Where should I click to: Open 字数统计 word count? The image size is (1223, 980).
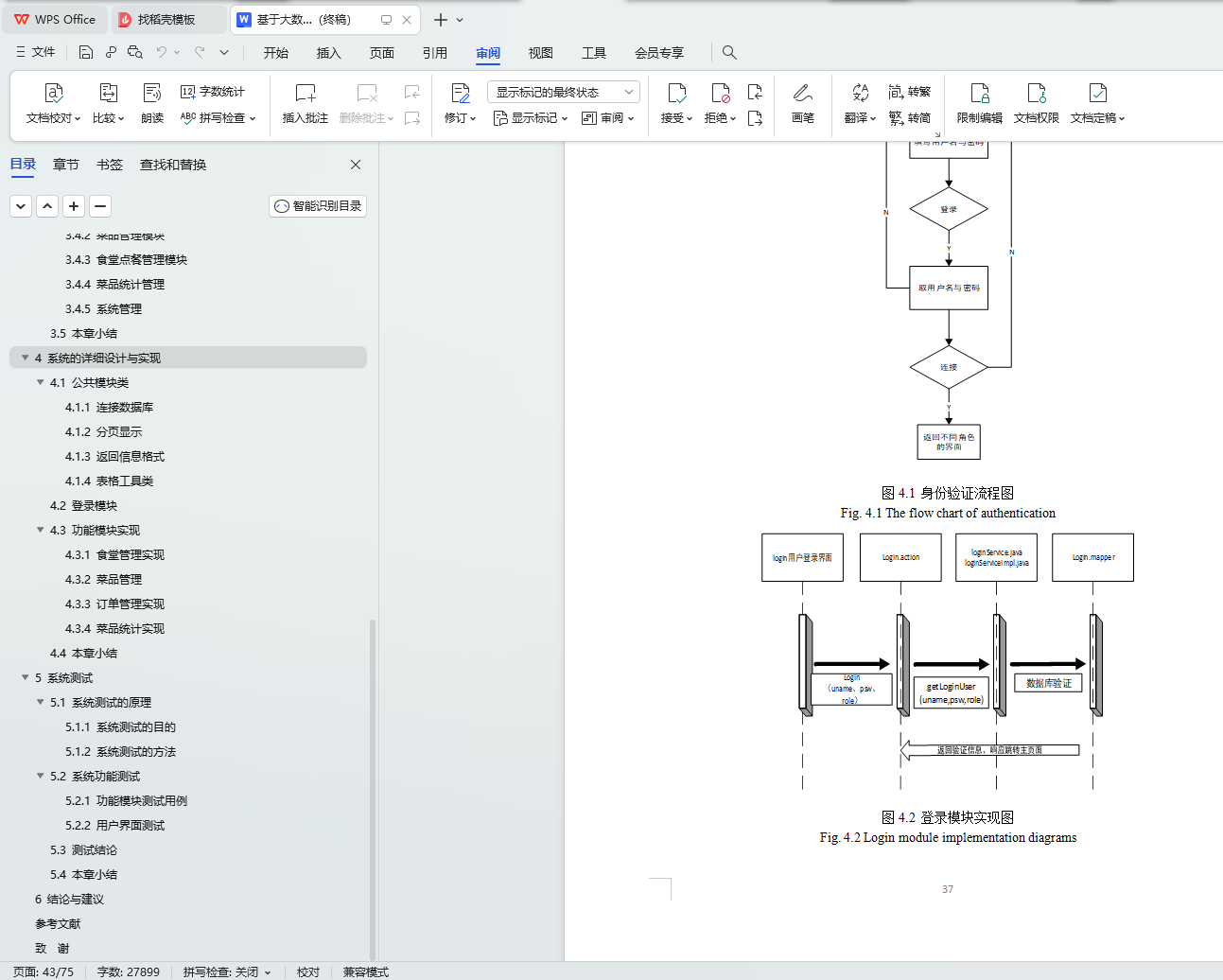click(213, 92)
